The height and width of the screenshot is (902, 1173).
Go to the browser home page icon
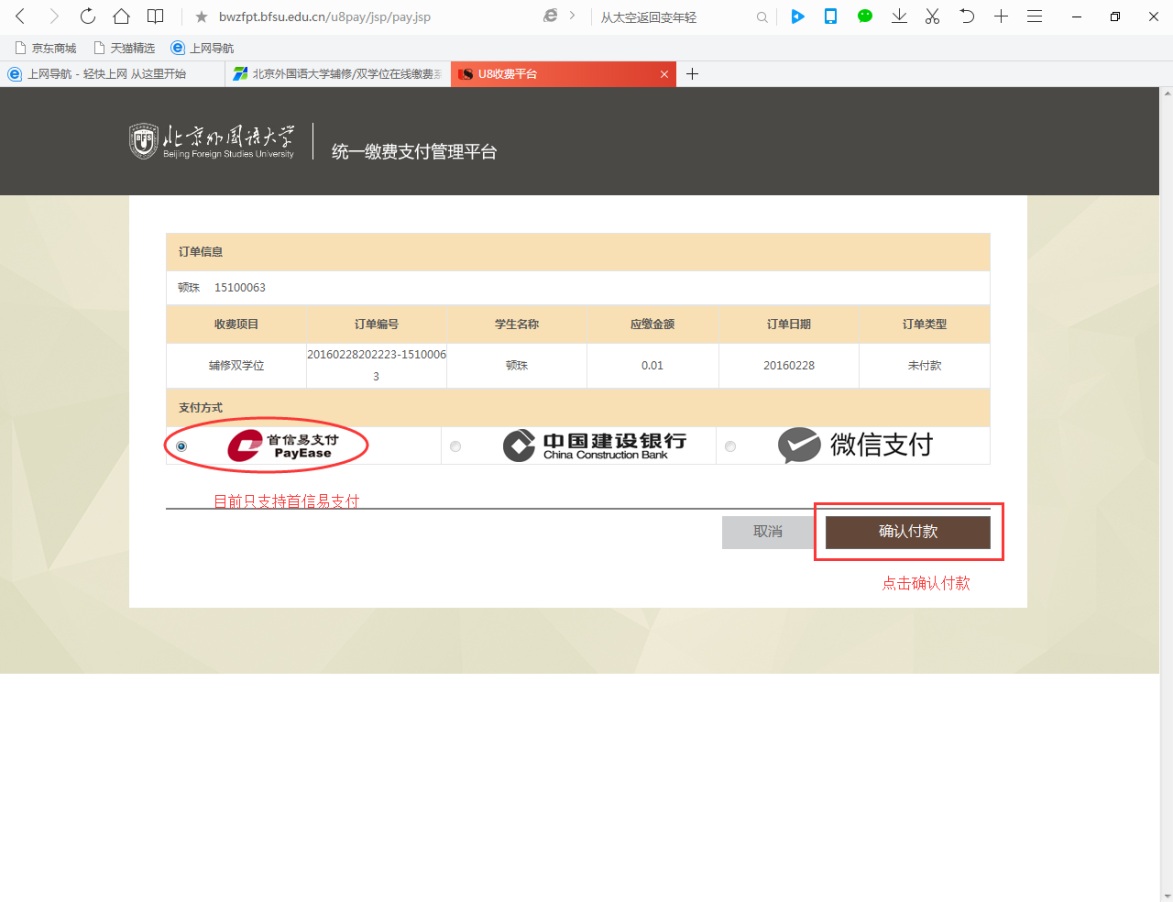121,16
